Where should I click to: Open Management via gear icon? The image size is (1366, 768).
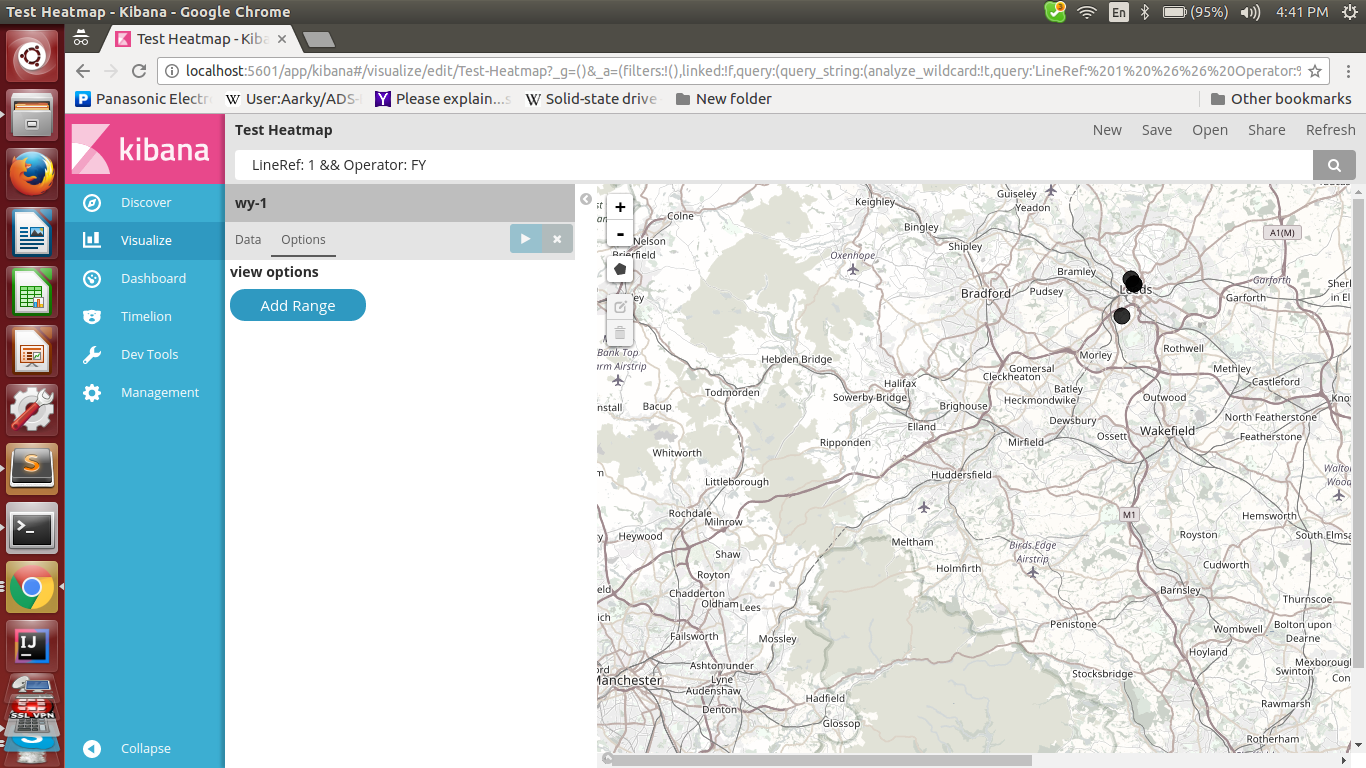coord(92,392)
